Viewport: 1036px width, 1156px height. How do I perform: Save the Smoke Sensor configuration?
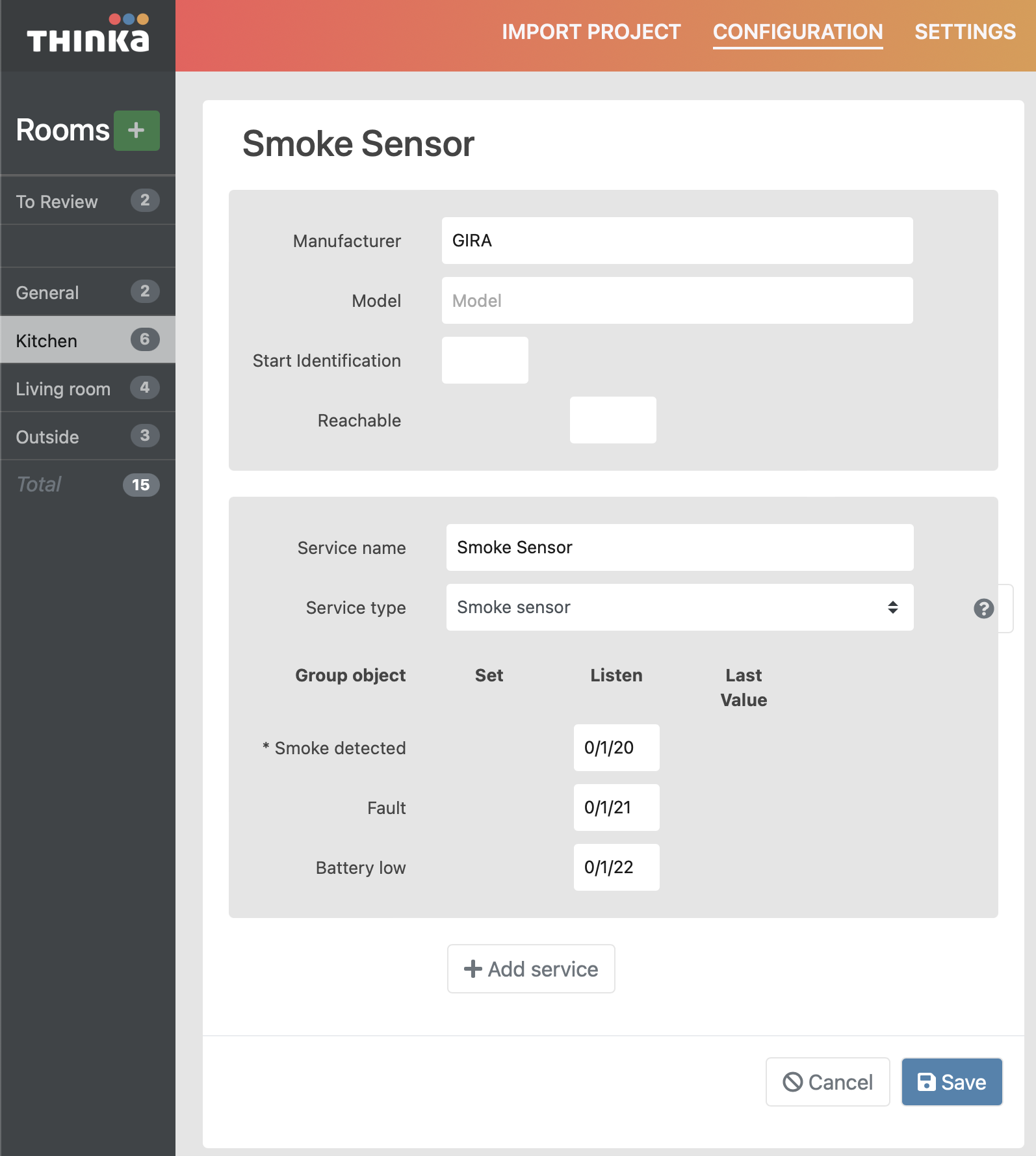[952, 1082]
